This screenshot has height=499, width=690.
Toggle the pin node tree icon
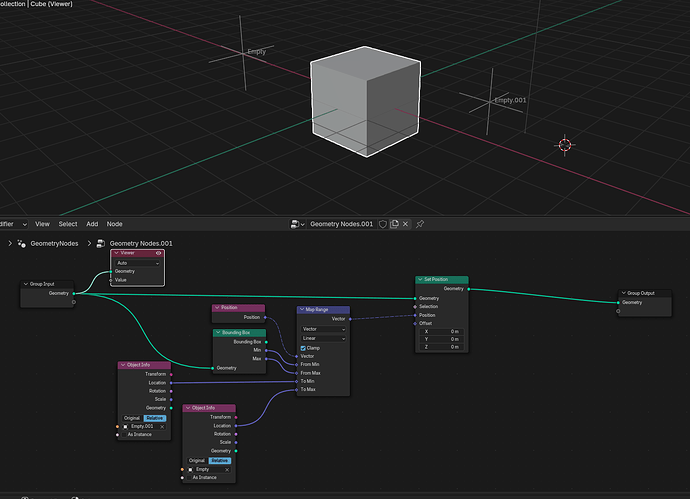click(420, 224)
